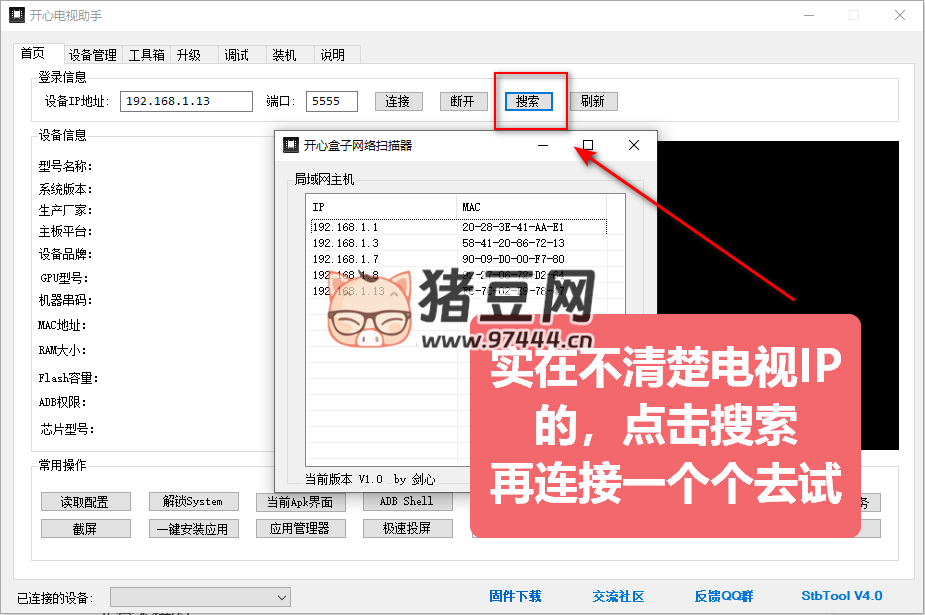Click the 解锁System unlock button
The image size is (925, 615).
pyautogui.click(x=193, y=501)
